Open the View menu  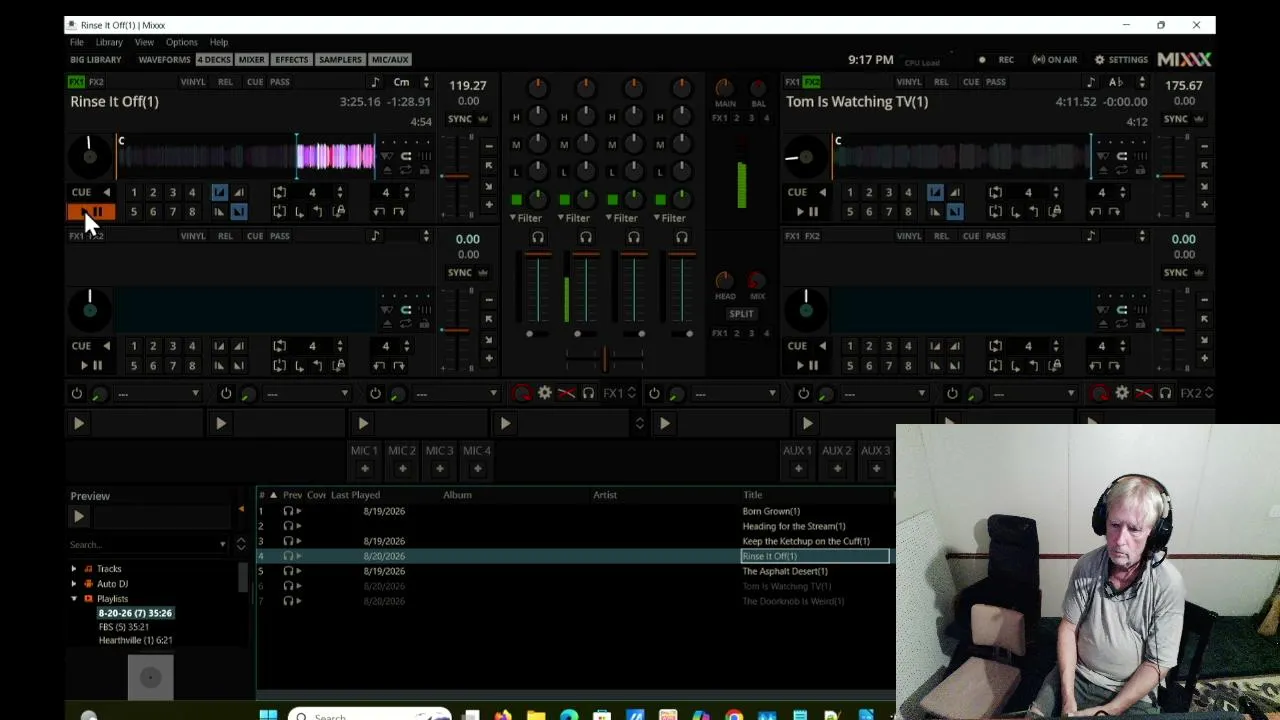coord(144,42)
